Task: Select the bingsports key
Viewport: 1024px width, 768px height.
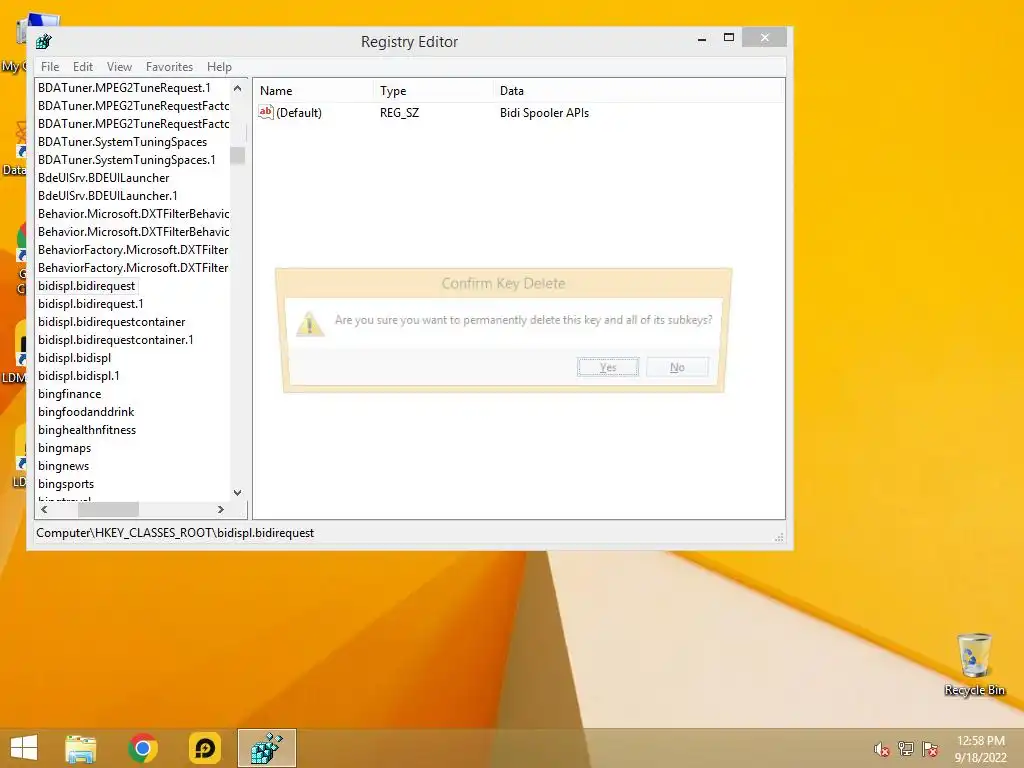Action: [66, 484]
